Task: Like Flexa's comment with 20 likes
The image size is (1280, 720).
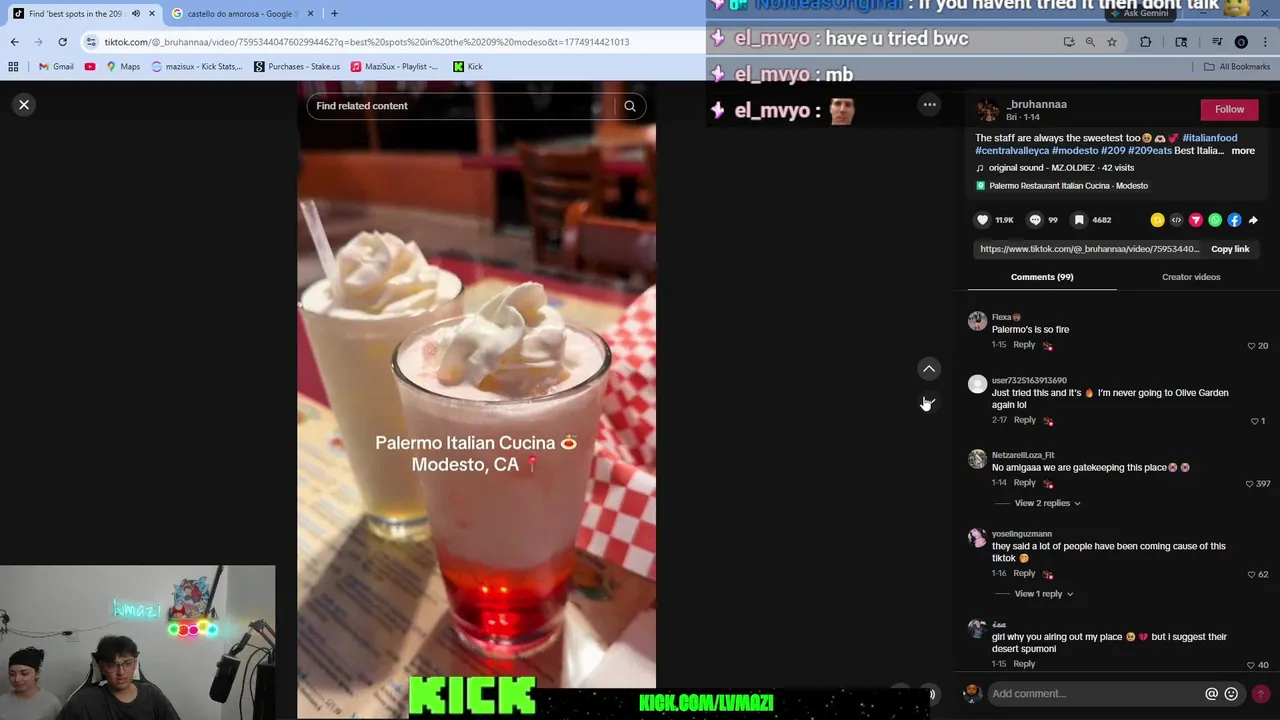Action: tap(1251, 346)
